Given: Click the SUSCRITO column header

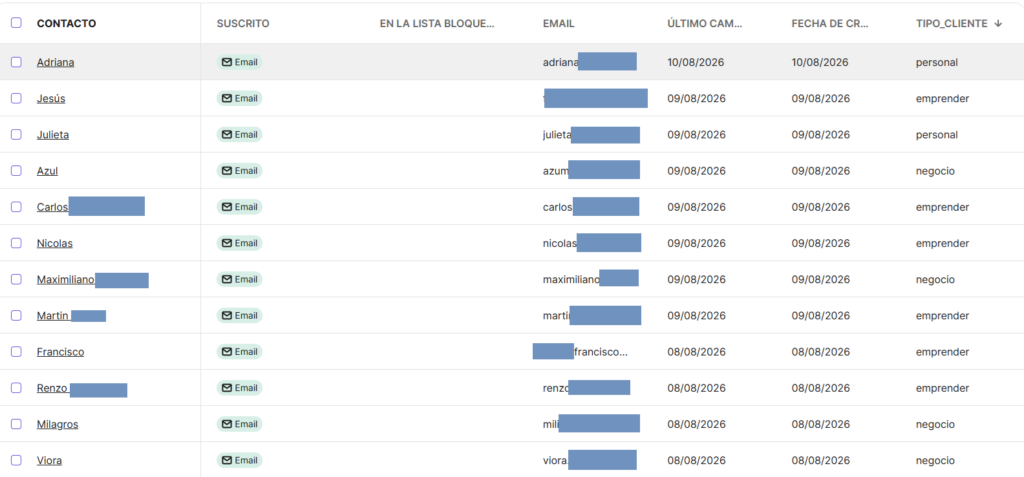Looking at the screenshot, I should 243,24.
